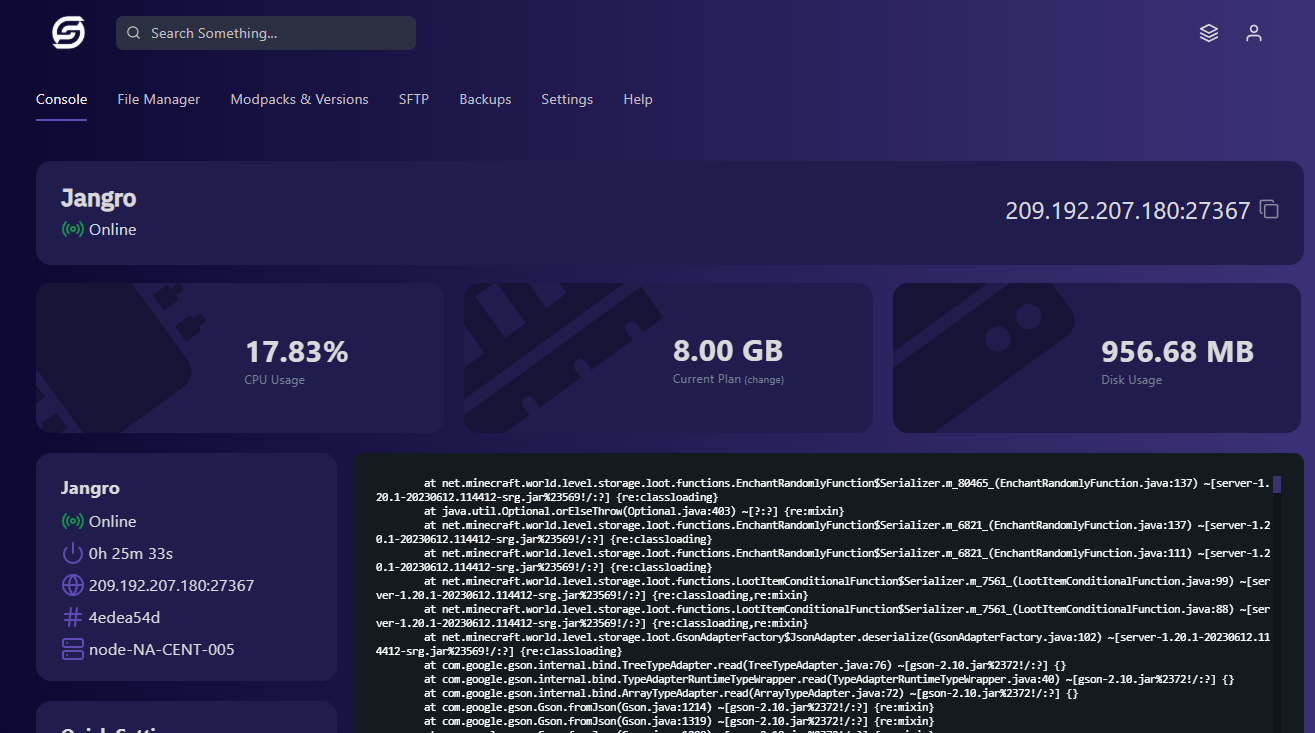
Task: Click the node icon beside node-NA-CENT-005
Action: 73,649
